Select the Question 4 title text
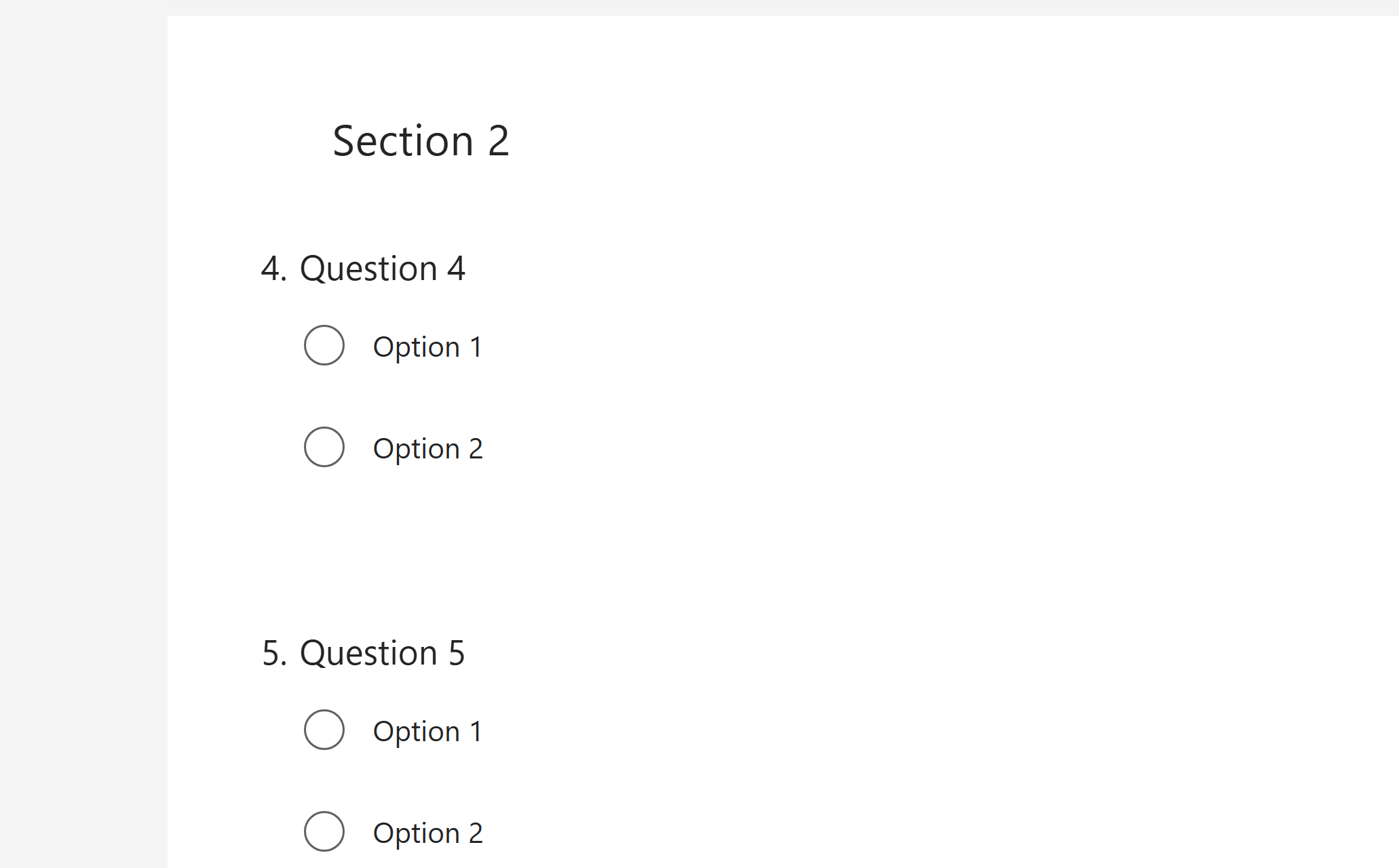 [x=383, y=268]
